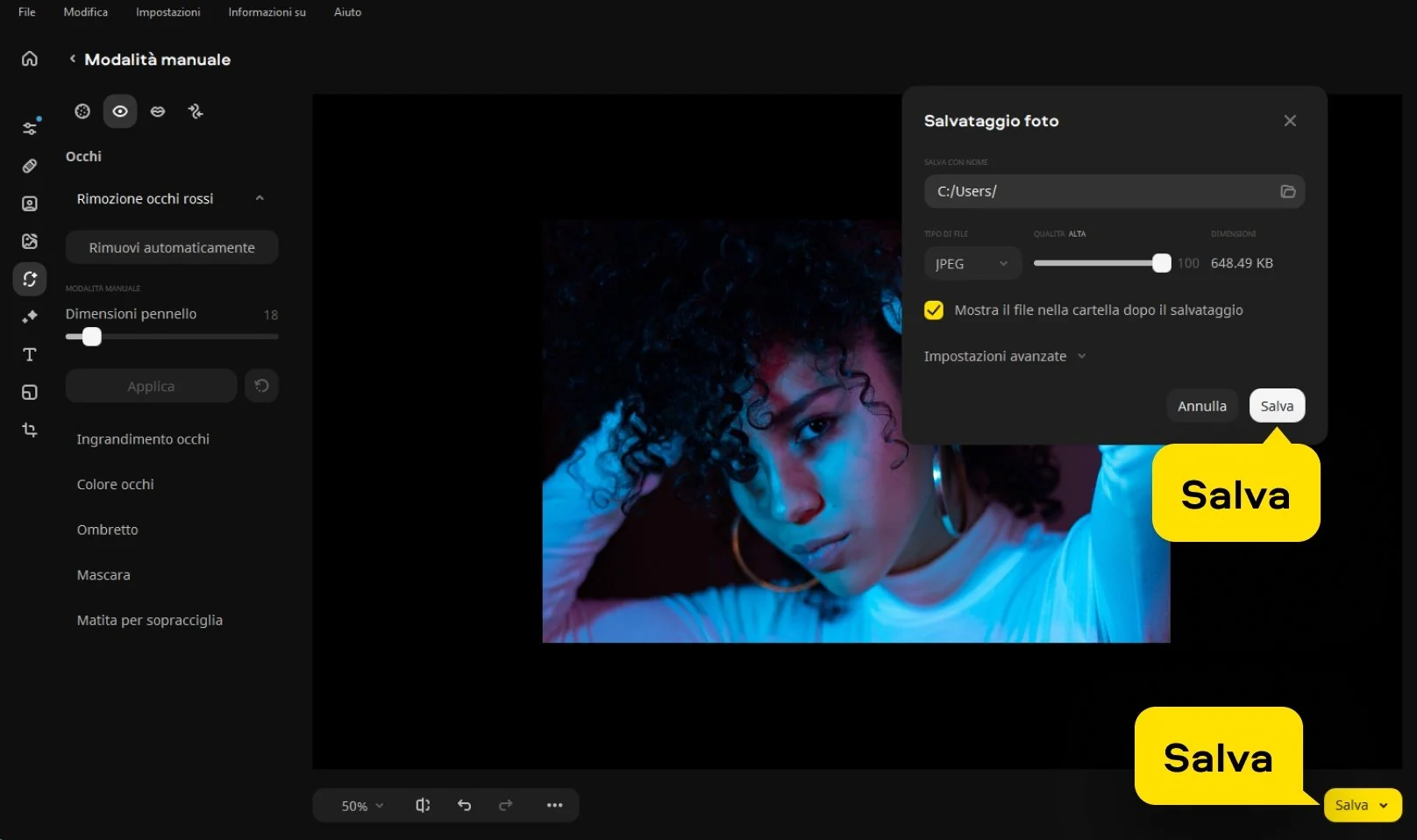The image size is (1417, 840).
Task: Open the Adjustments sliders tool in sidebar
Action: (x=30, y=128)
